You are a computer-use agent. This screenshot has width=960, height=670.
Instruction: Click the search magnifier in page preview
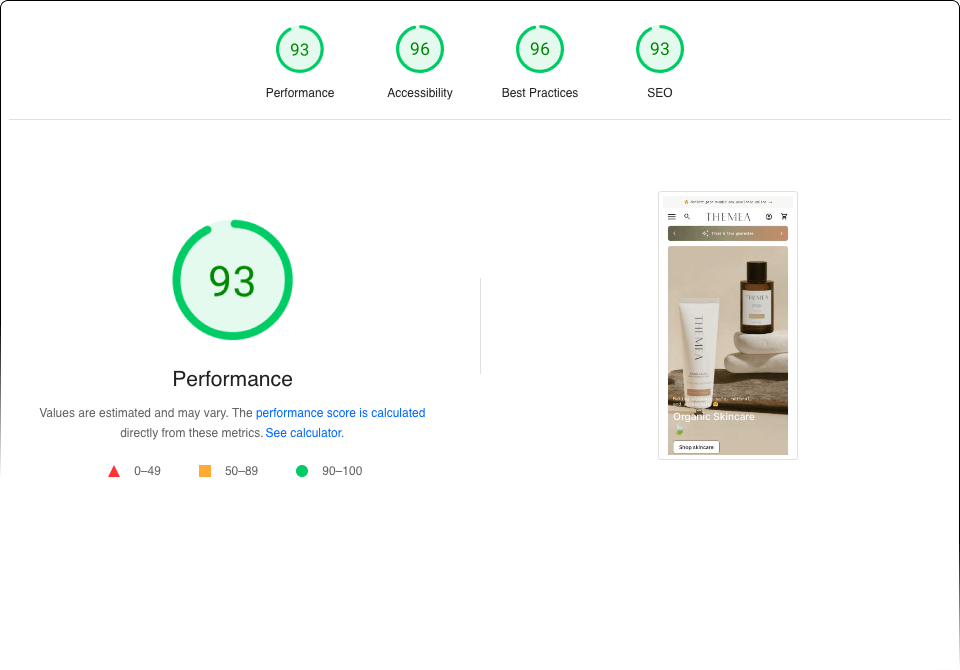(x=687, y=216)
